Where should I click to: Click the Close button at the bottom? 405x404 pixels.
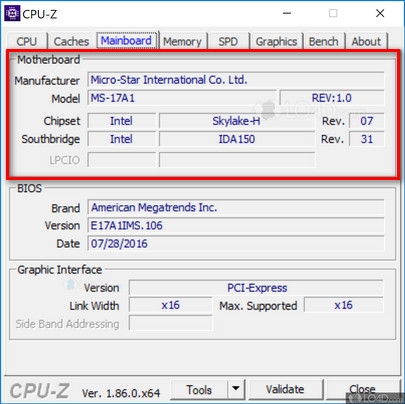(362, 389)
